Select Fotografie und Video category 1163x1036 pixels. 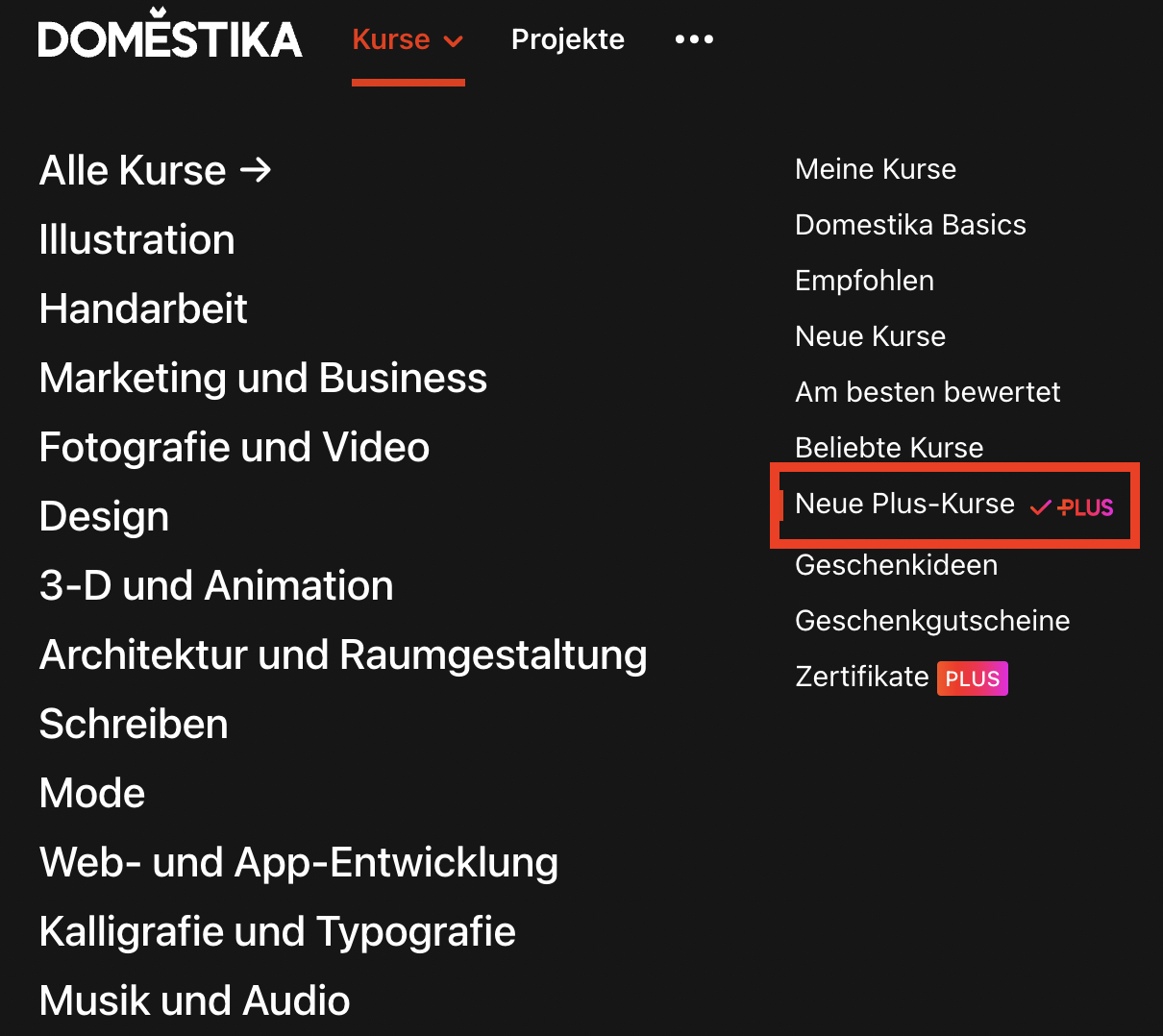(x=235, y=447)
